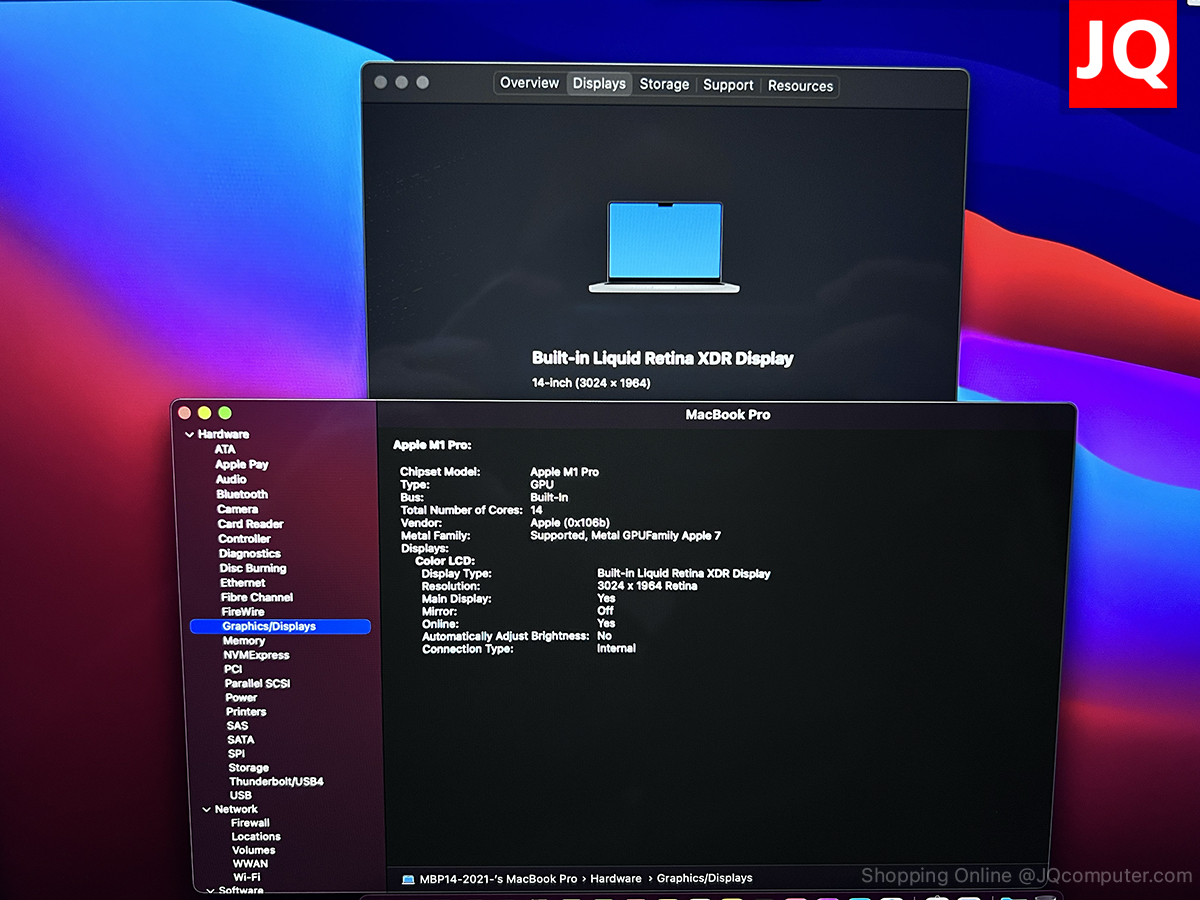
Task: Click the Display Type value in System Information
Action: point(684,574)
